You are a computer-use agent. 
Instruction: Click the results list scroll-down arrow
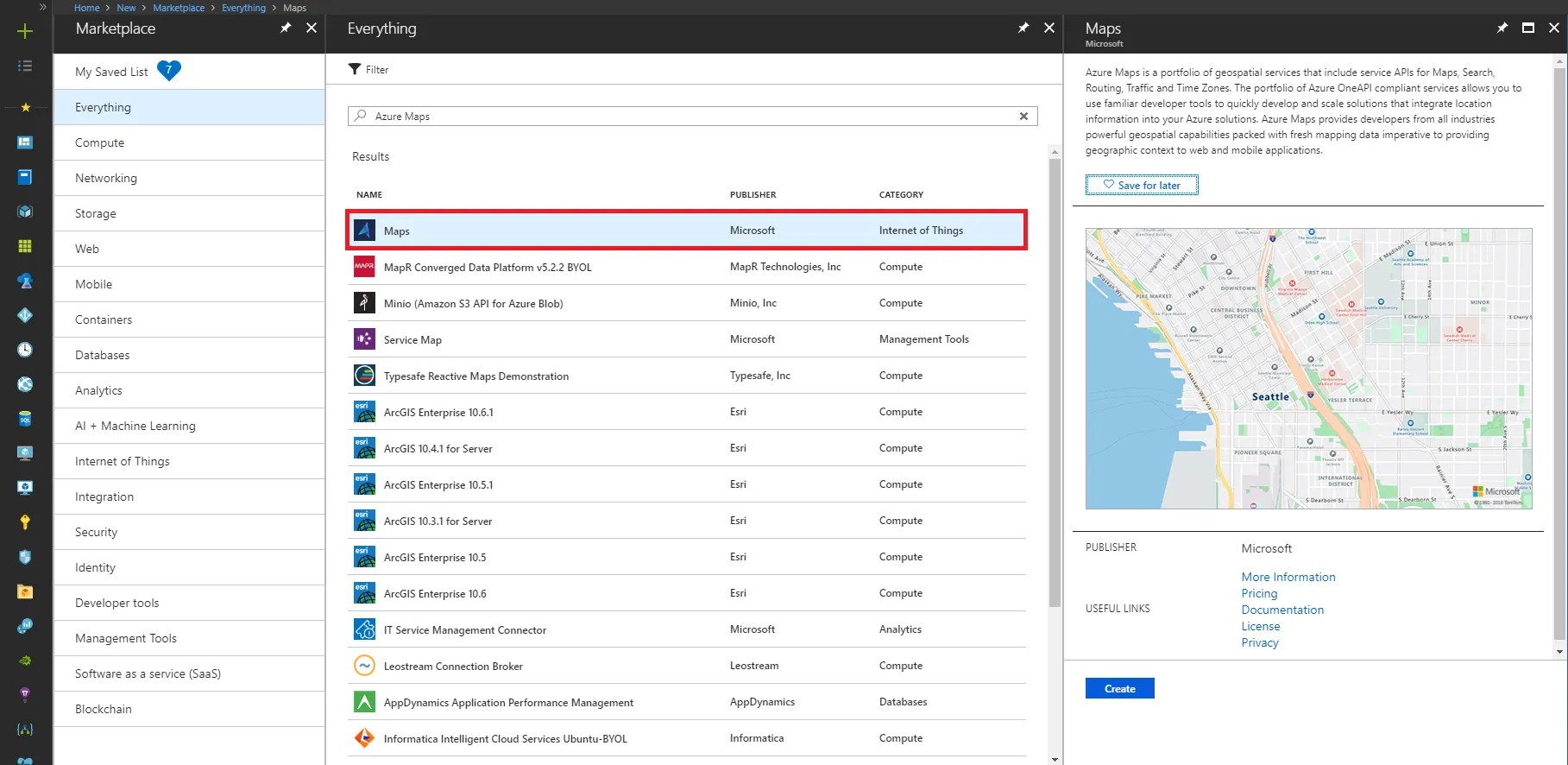pyautogui.click(x=1055, y=759)
